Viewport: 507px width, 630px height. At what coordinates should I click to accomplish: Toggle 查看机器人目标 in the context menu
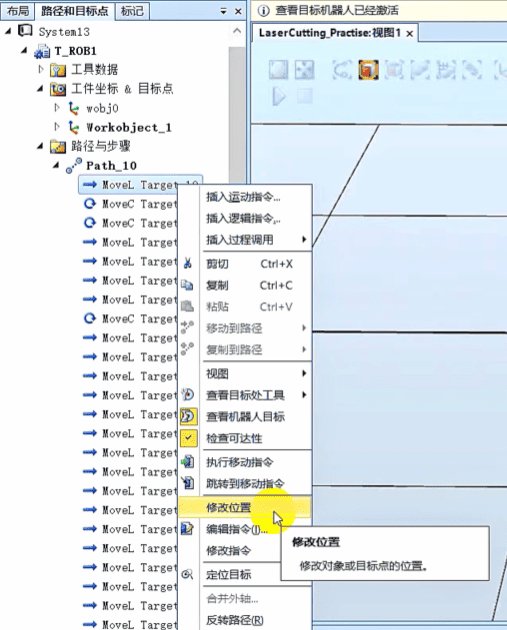245,417
